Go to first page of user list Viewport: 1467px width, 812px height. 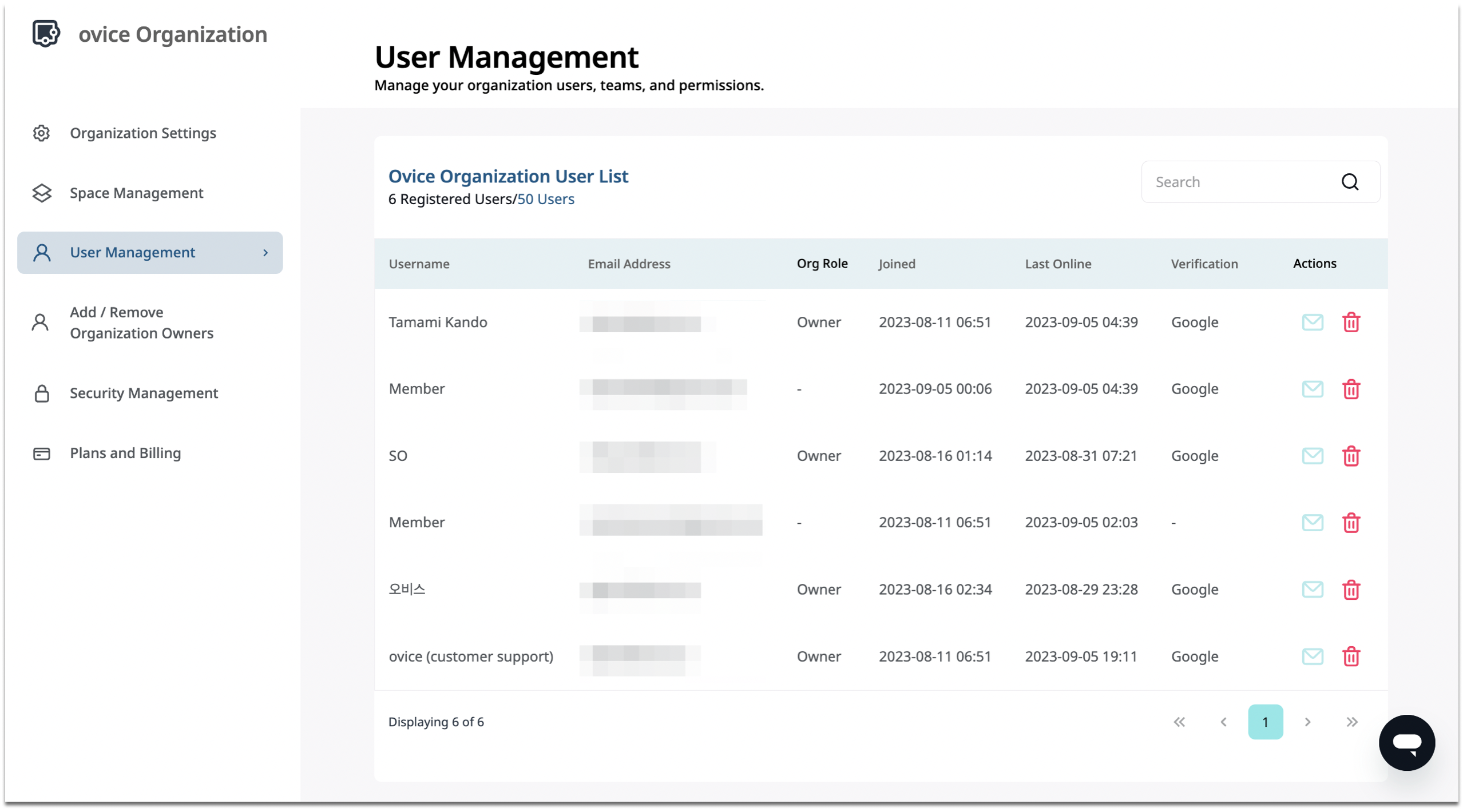(x=1179, y=722)
